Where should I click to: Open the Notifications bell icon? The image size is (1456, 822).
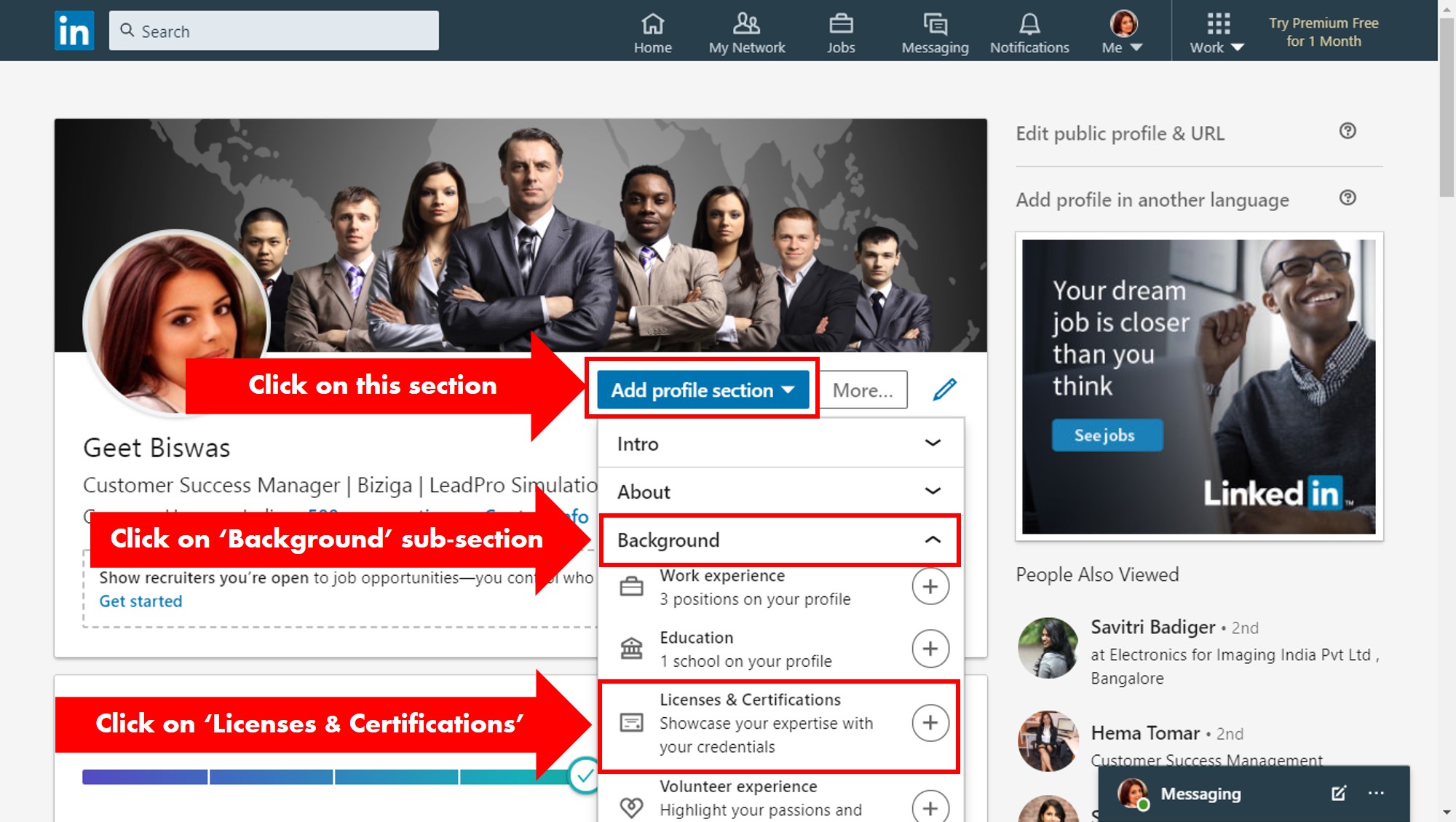tap(1029, 25)
